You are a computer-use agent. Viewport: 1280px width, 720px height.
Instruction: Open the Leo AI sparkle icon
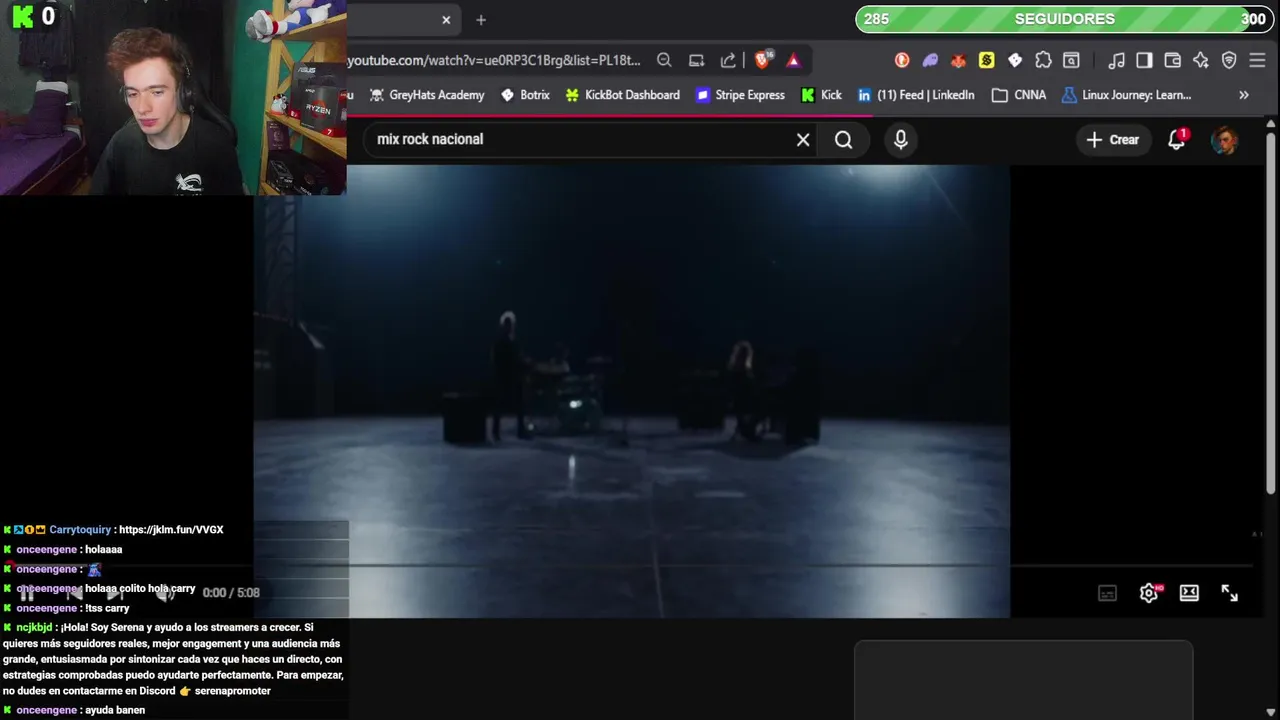coord(1201,60)
